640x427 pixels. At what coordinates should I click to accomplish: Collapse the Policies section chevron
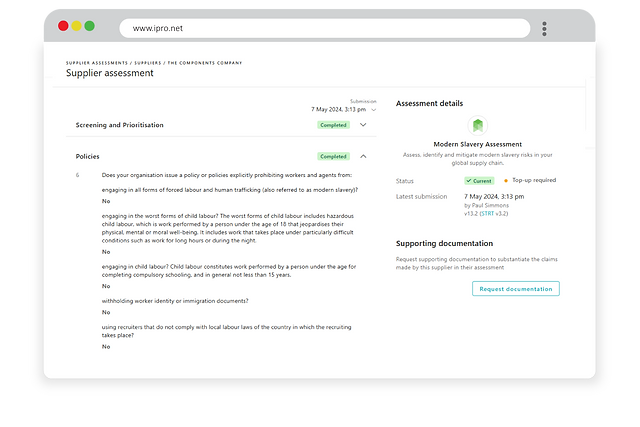(x=363, y=156)
